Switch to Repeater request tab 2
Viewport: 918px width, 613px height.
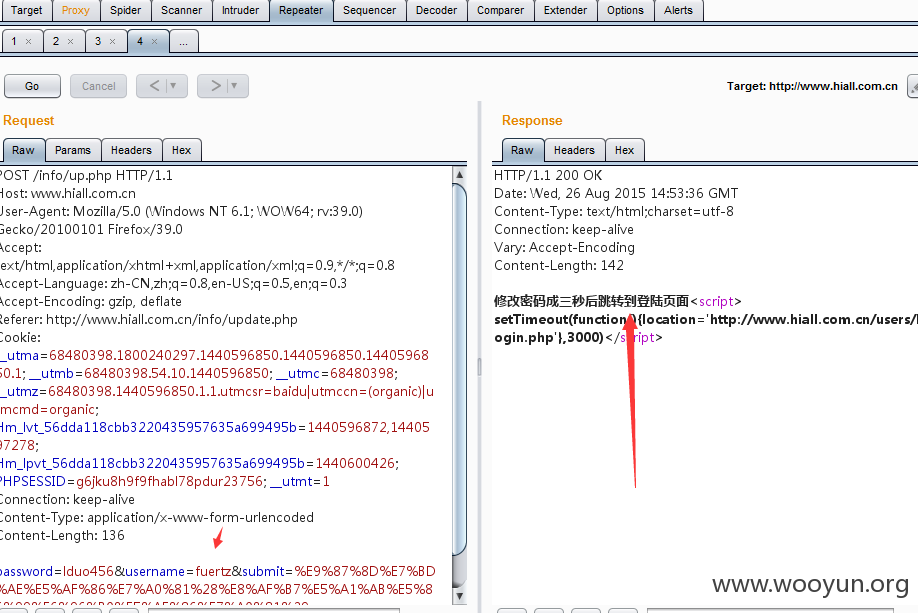click(56, 42)
